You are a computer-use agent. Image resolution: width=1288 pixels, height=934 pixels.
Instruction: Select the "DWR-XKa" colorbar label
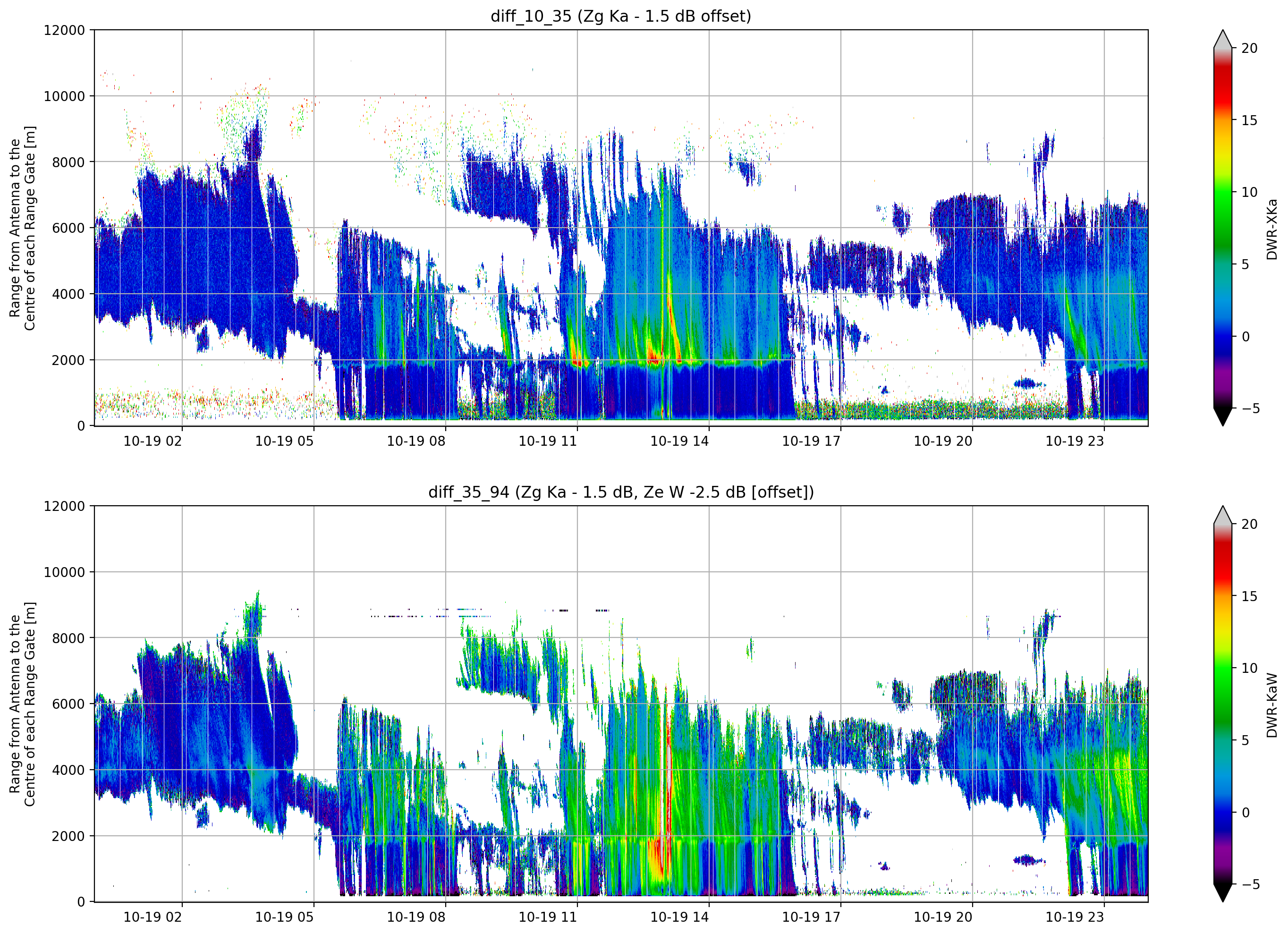point(1271,229)
